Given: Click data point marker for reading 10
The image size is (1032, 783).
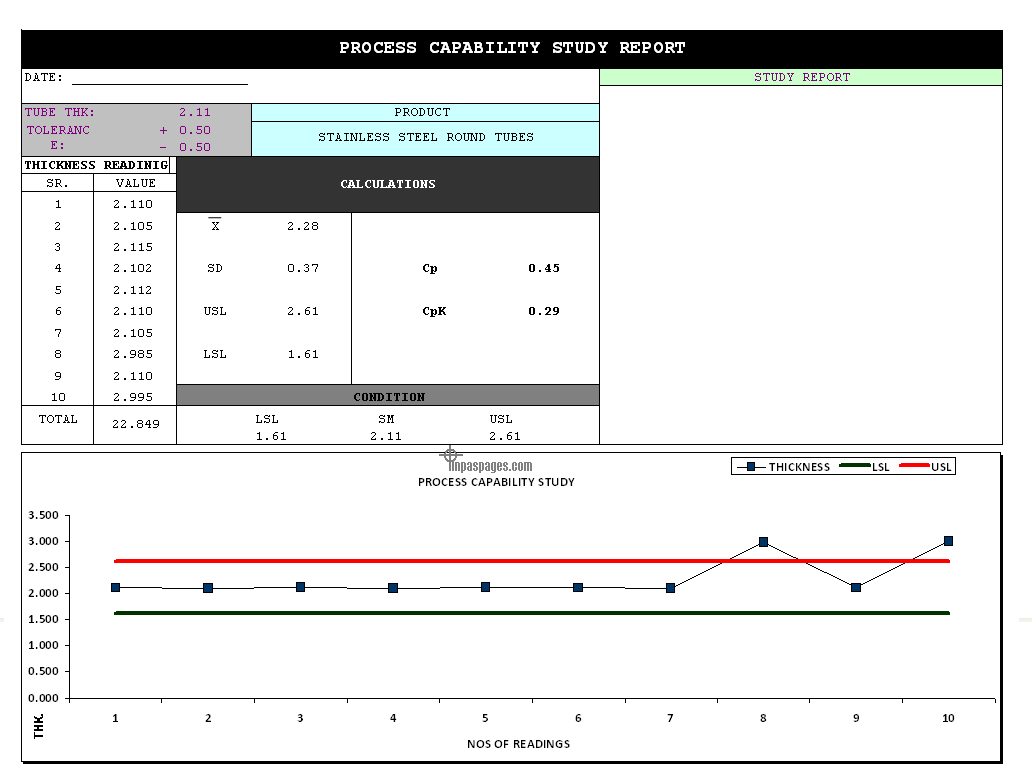Looking at the screenshot, I should pos(948,541).
